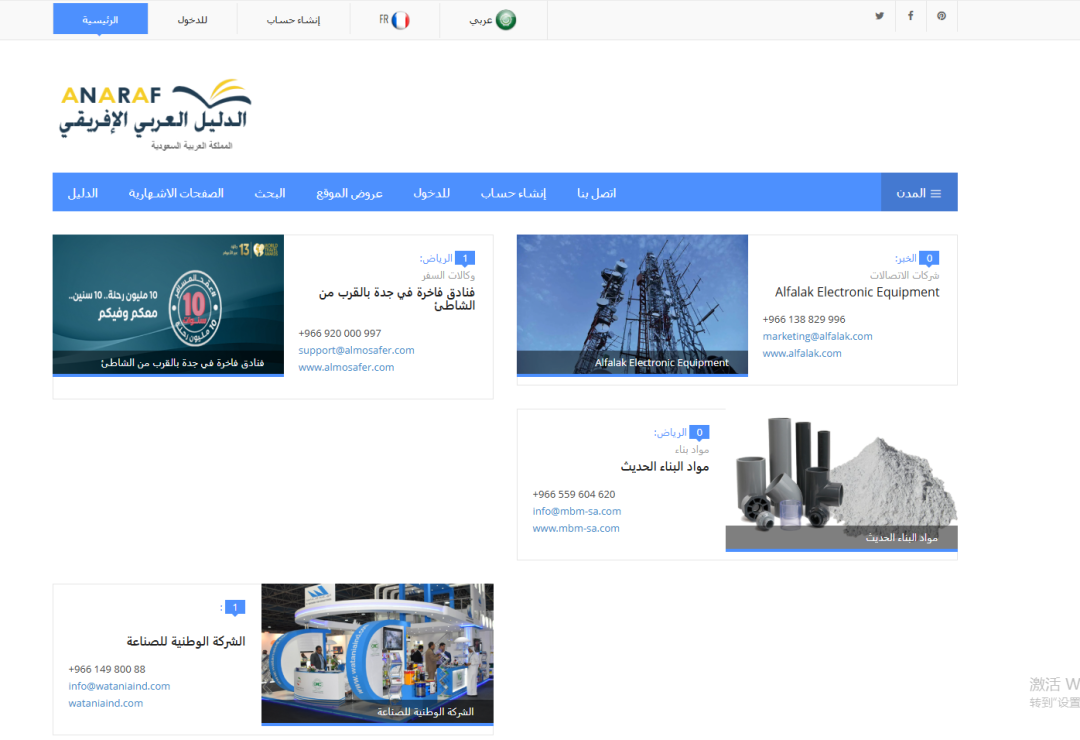This screenshot has height=740, width=1080.
Task: Click phone number +966 920 000 997
Action: pyautogui.click(x=340, y=333)
